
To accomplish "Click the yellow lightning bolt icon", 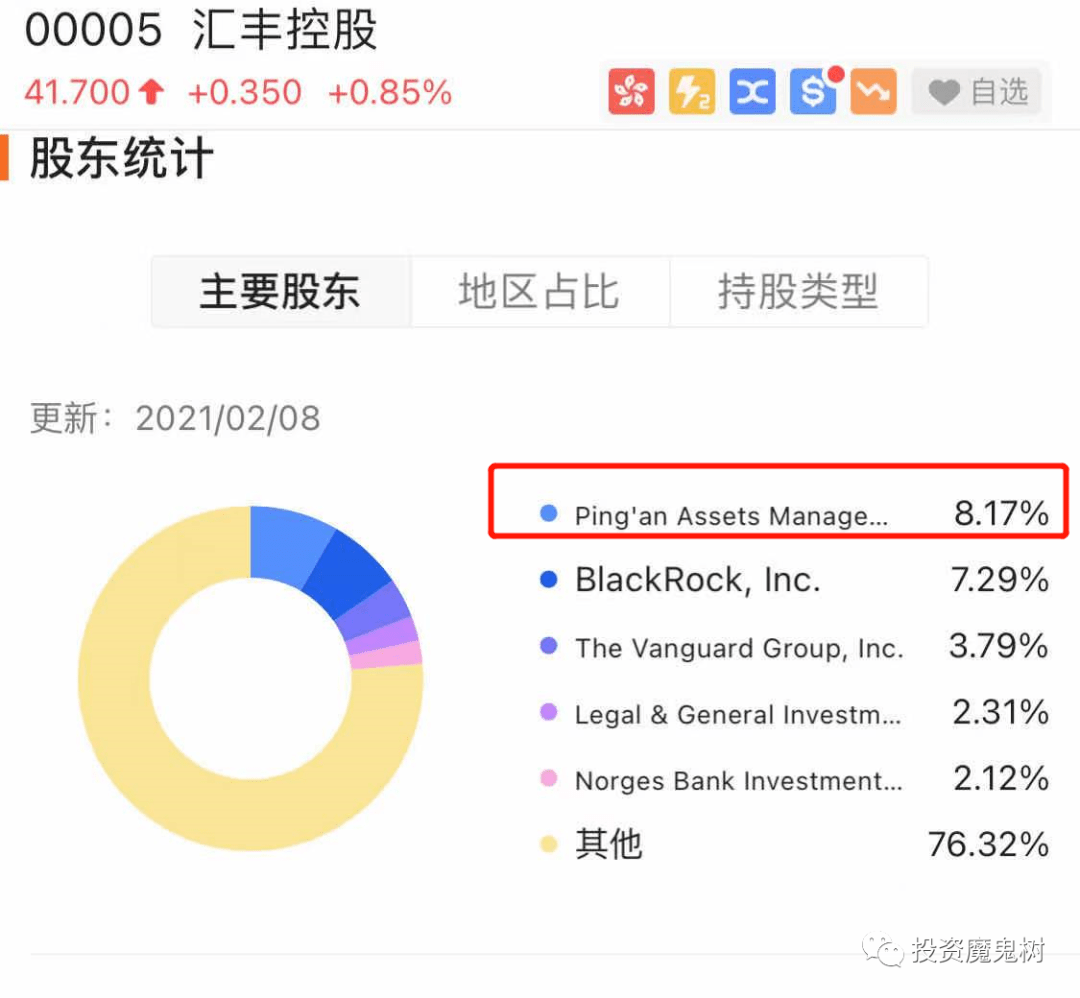I will [692, 91].
